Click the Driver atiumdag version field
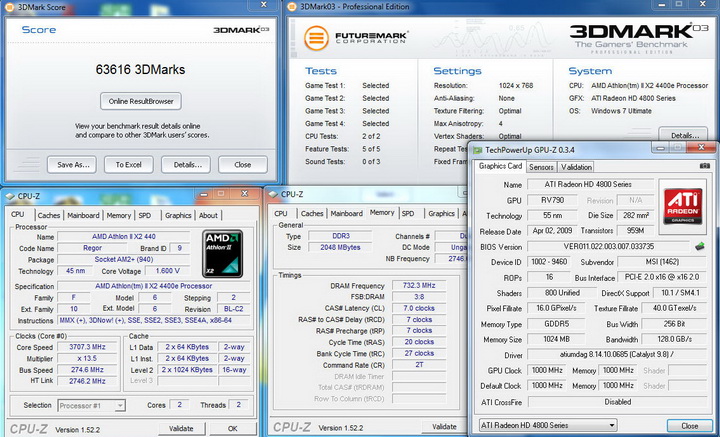Image resolution: width=720 pixels, height=437 pixels. pos(617,354)
